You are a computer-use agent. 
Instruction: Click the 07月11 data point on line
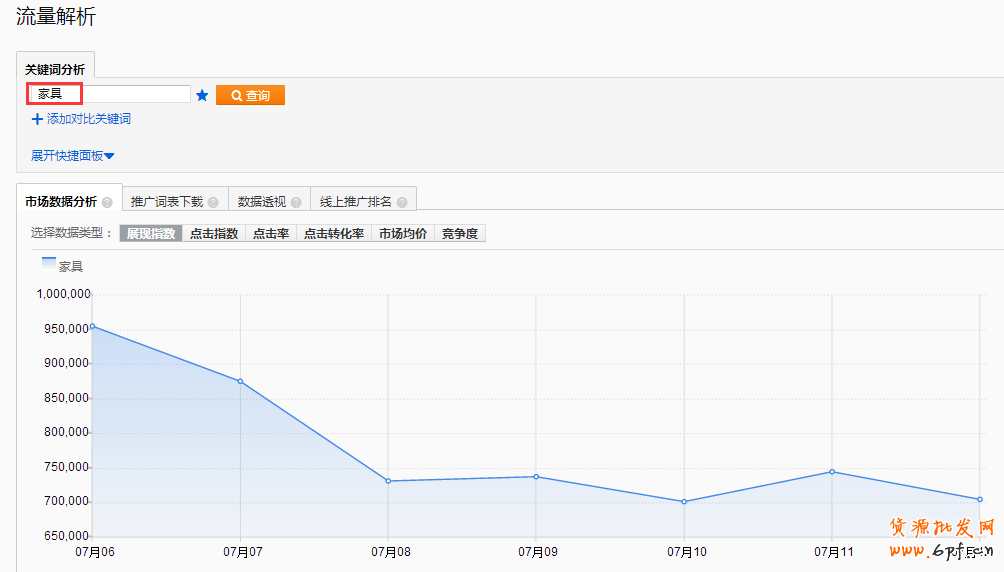pos(832,472)
